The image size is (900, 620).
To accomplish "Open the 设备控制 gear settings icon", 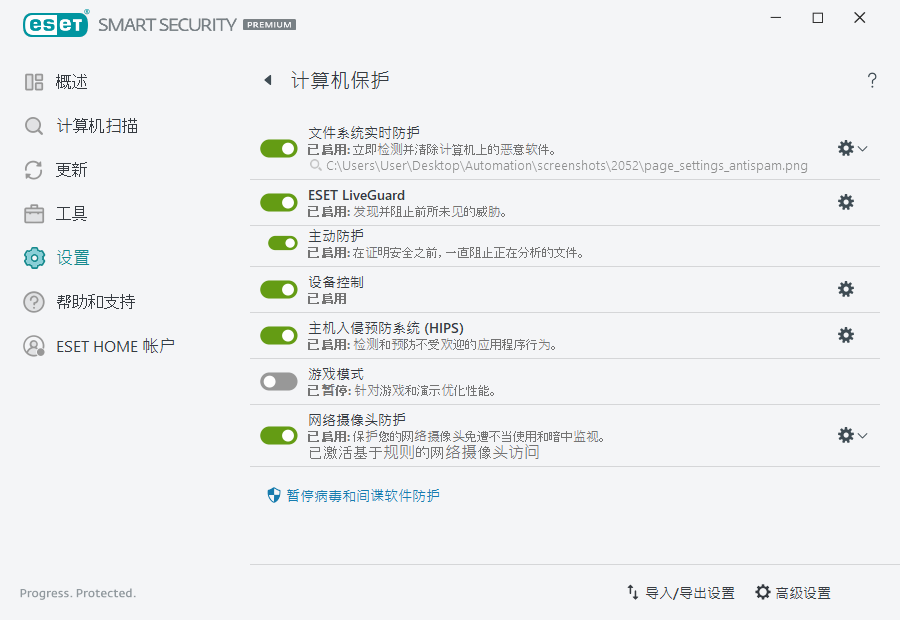I will pos(846,289).
